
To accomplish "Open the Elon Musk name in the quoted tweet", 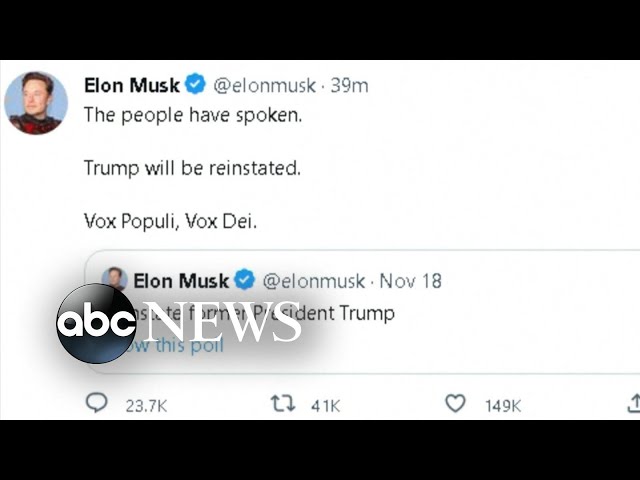I will [x=181, y=281].
